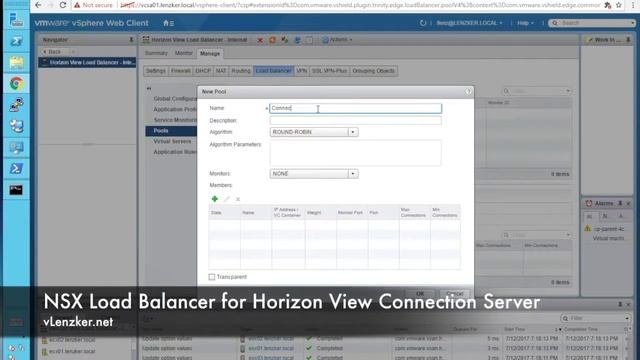Sort members by the Weight column header
This screenshot has height=360, width=640.
pos(314,213)
